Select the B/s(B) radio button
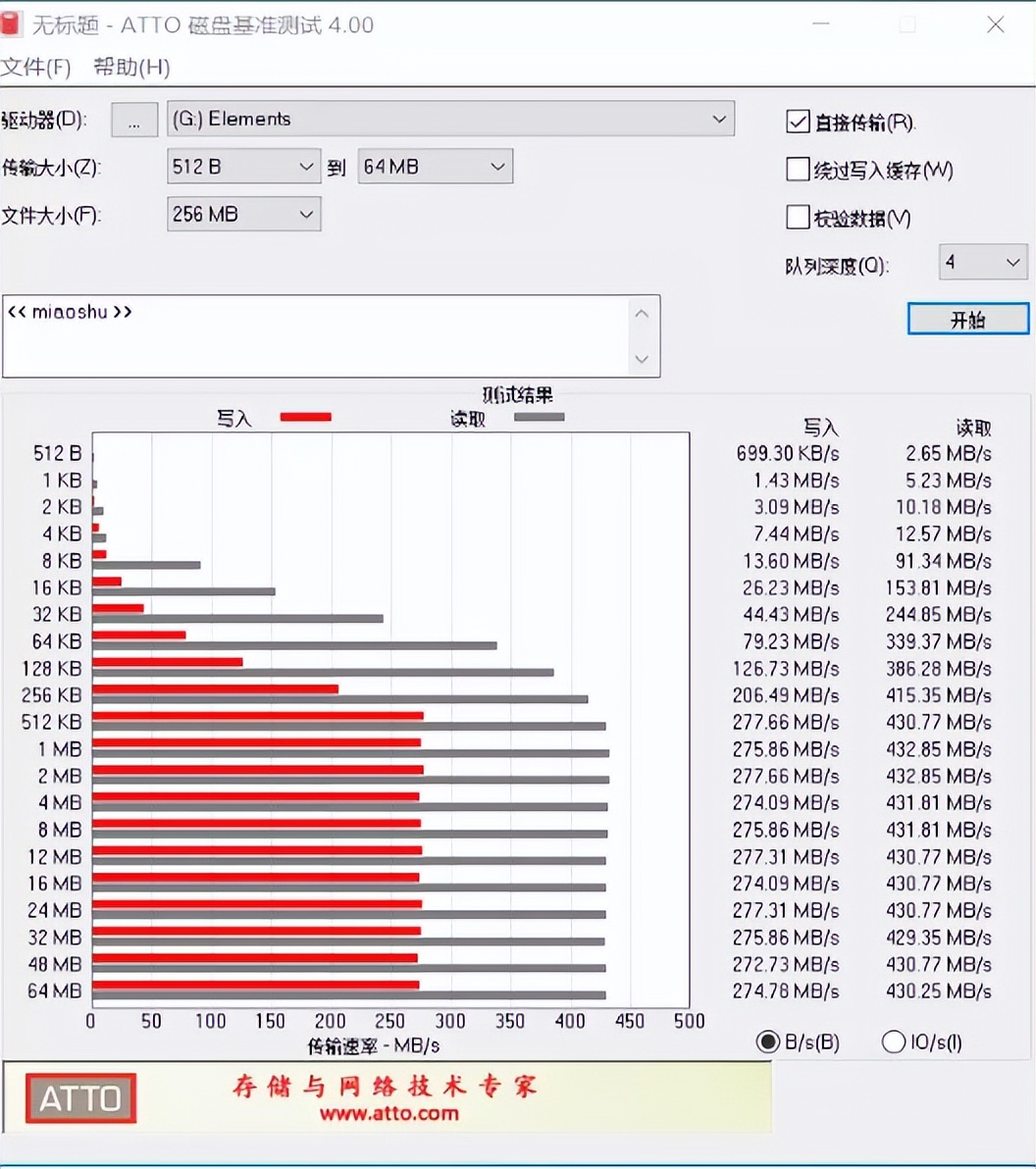This screenshot has width=1036, height=1169. click(768, 1042)
